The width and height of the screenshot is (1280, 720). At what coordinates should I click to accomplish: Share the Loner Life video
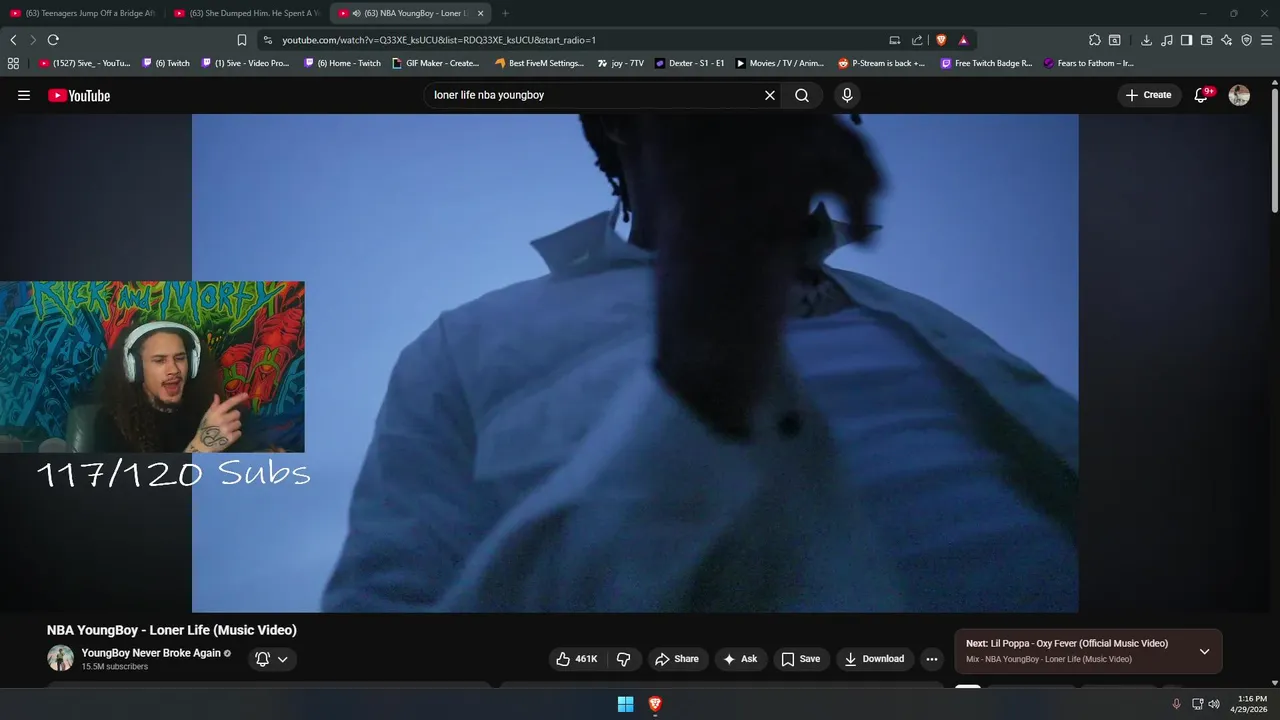click(x=677, y=659)
